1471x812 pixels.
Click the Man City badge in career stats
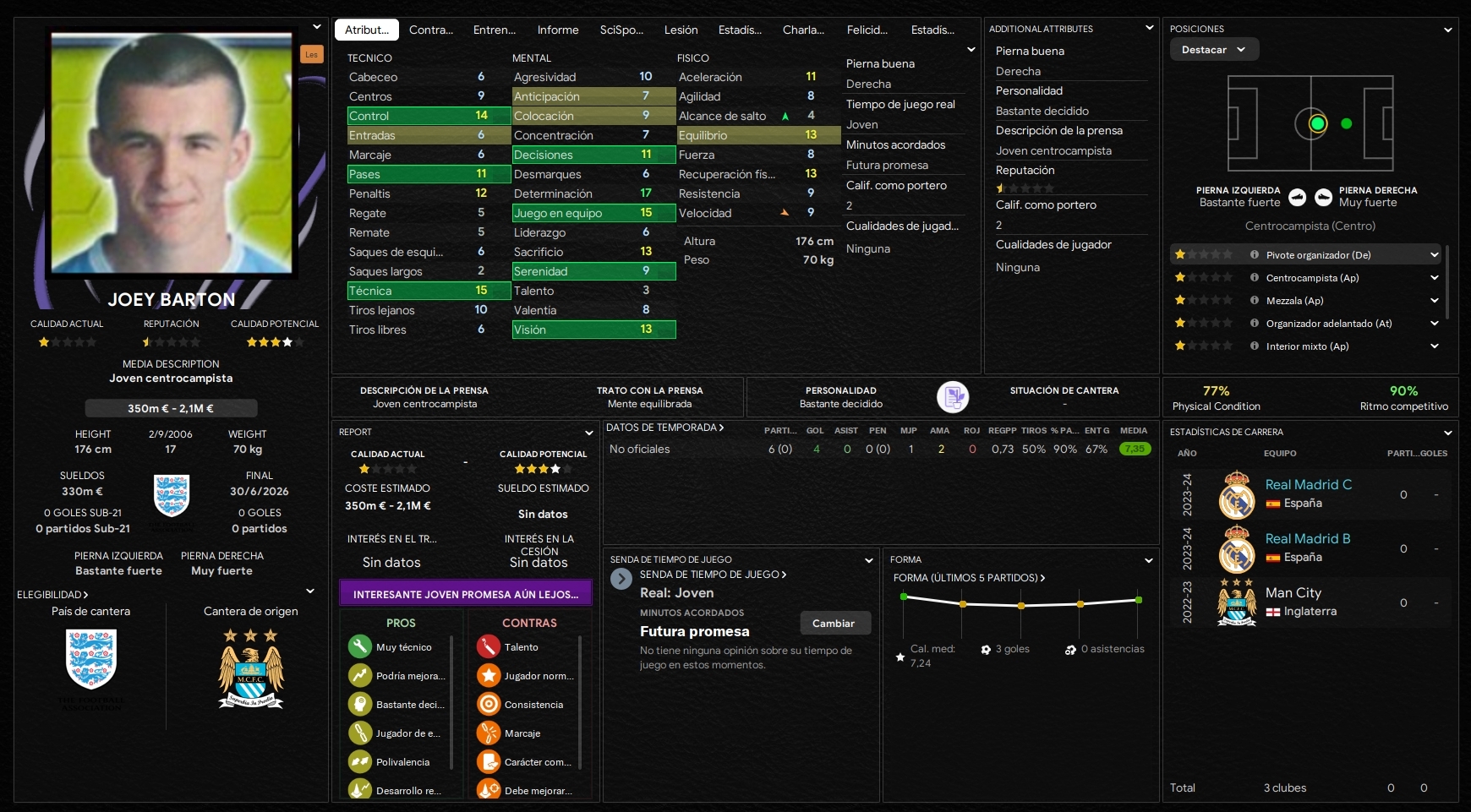(1237, 602)
